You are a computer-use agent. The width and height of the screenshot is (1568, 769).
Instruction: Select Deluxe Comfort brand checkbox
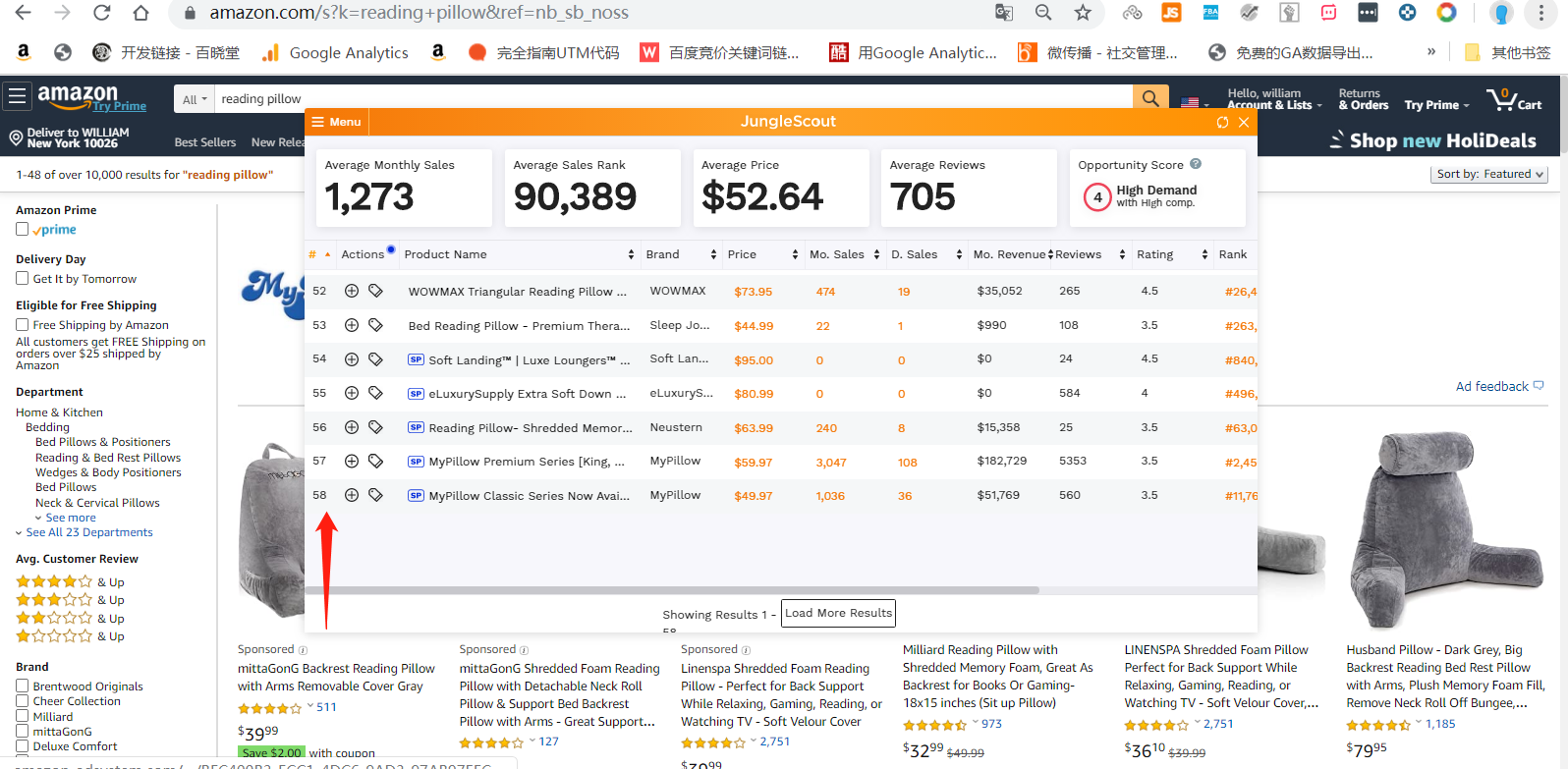coord(22,746)
